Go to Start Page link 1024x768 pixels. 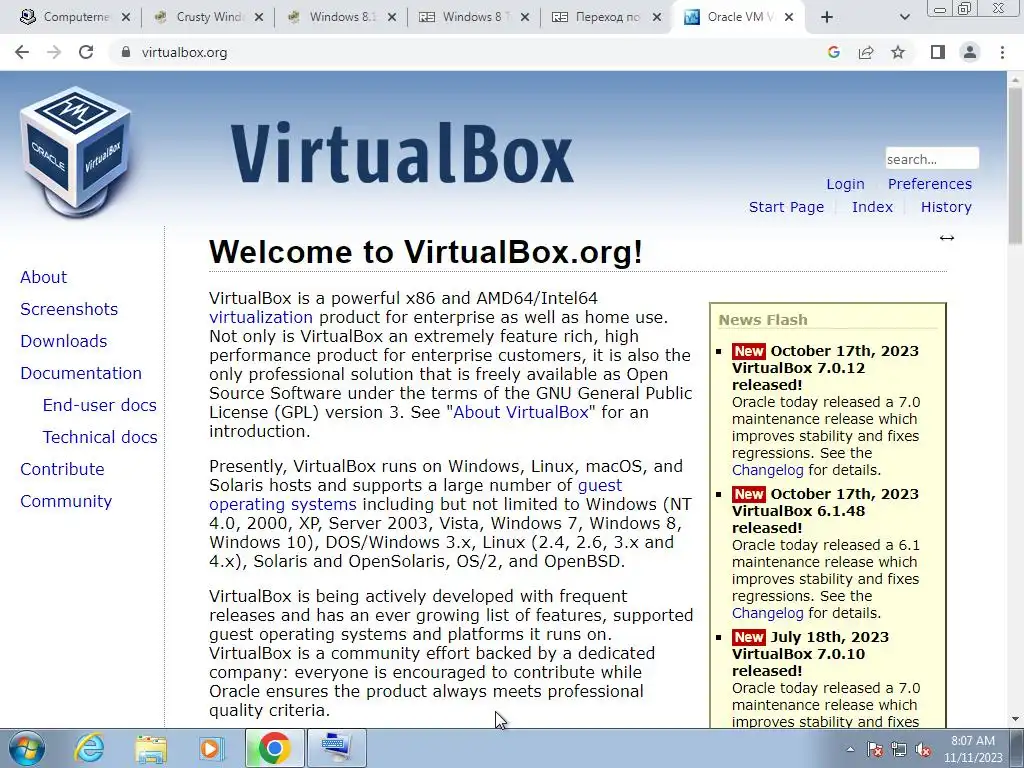786,207
